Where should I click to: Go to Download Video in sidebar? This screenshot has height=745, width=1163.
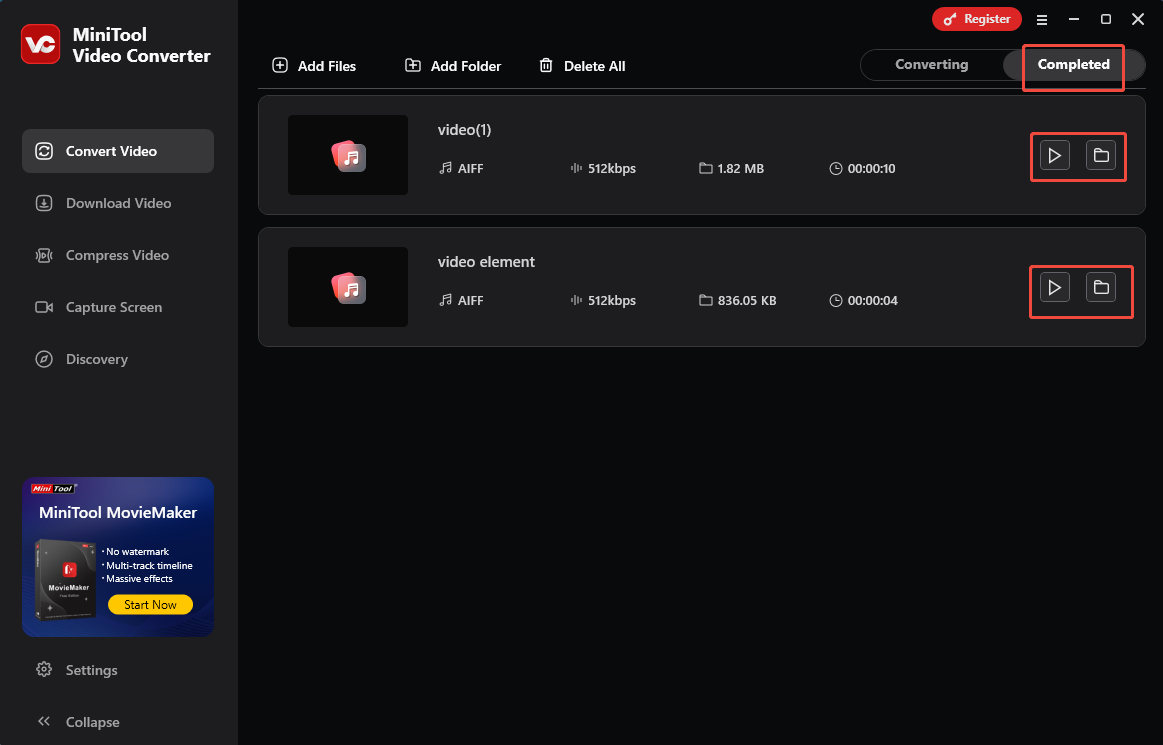click(118, 203)
